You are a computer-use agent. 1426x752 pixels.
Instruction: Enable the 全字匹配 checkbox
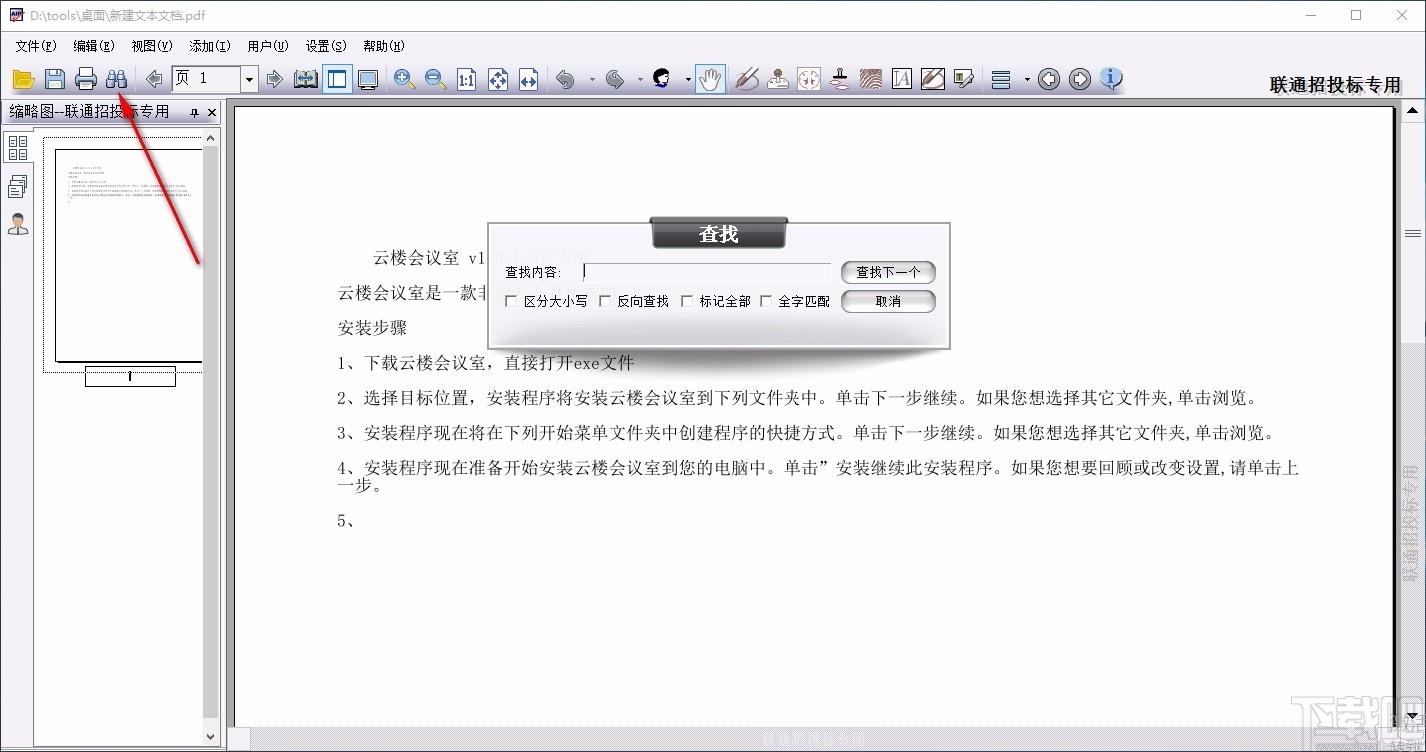(767, 301)
